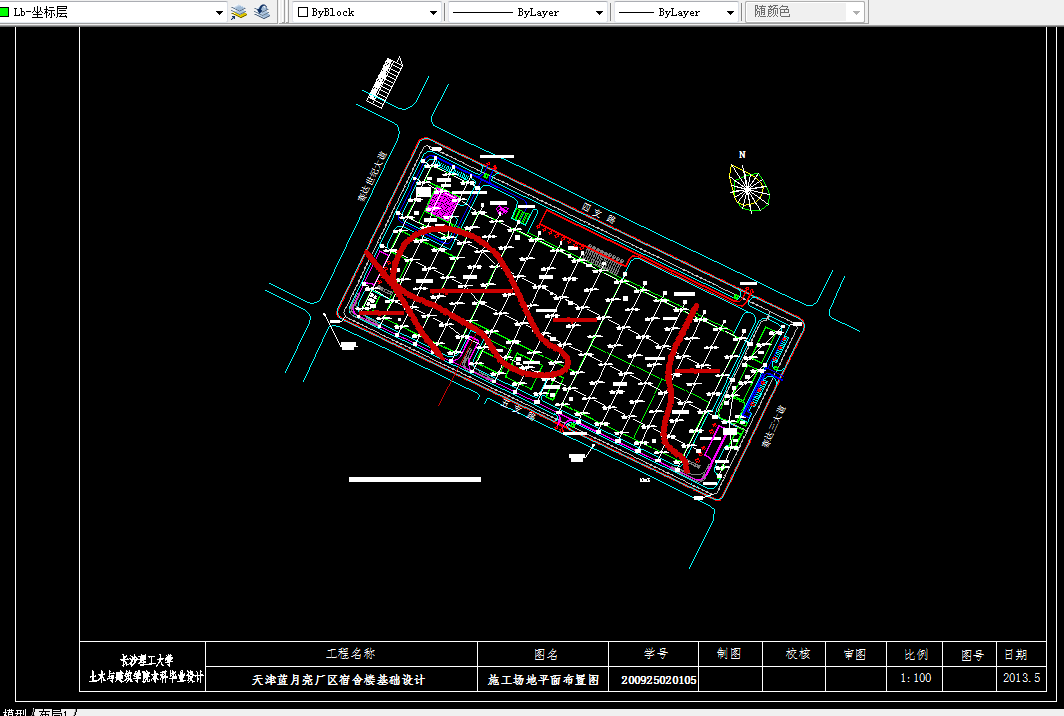Select the 比例 header cell
1064x716 pixels.
[916, 655]
